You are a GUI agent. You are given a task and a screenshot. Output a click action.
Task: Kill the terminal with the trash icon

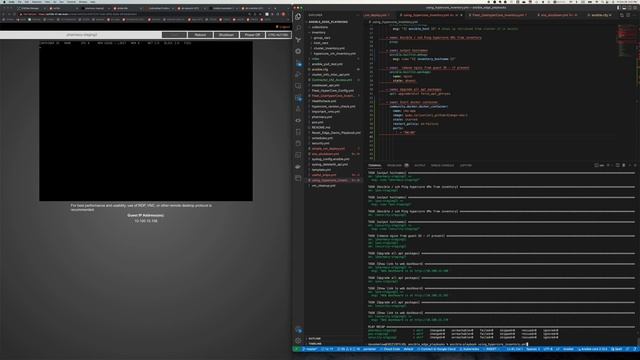(x=623, y=165)
